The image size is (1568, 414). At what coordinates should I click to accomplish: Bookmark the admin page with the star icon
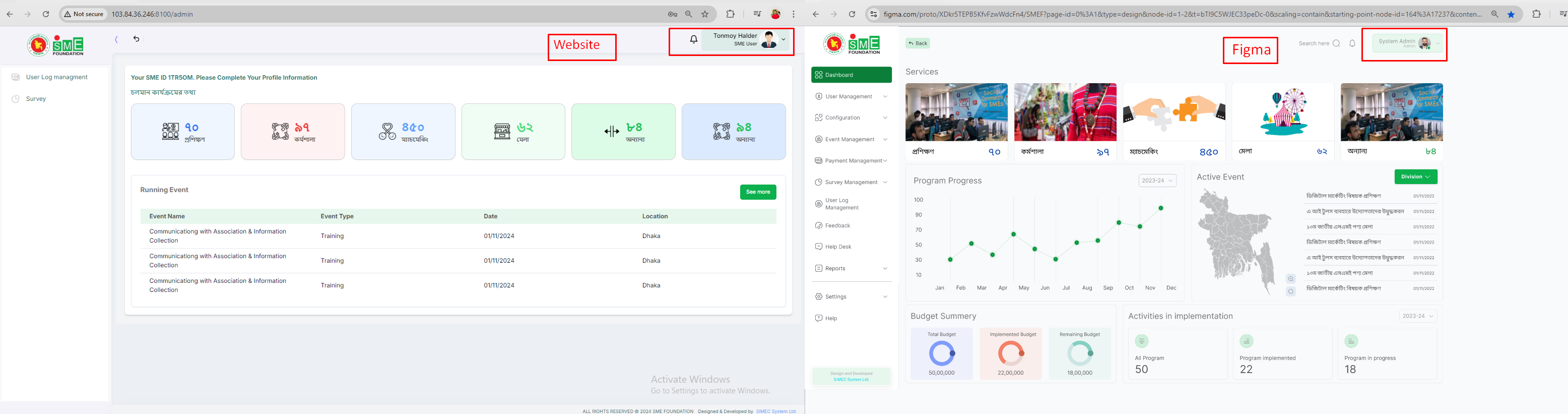coord(705,14)
